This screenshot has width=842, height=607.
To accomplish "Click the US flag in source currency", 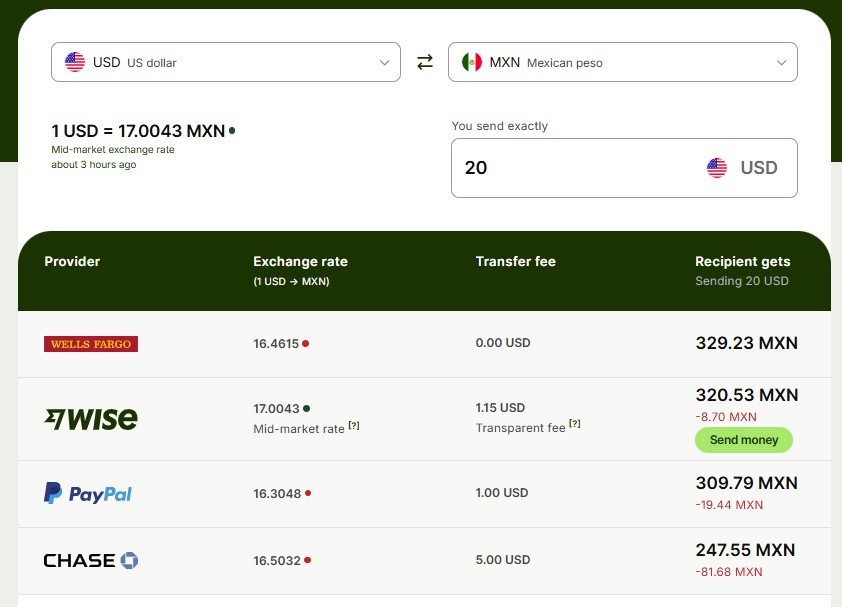I will tap(75, 62).
